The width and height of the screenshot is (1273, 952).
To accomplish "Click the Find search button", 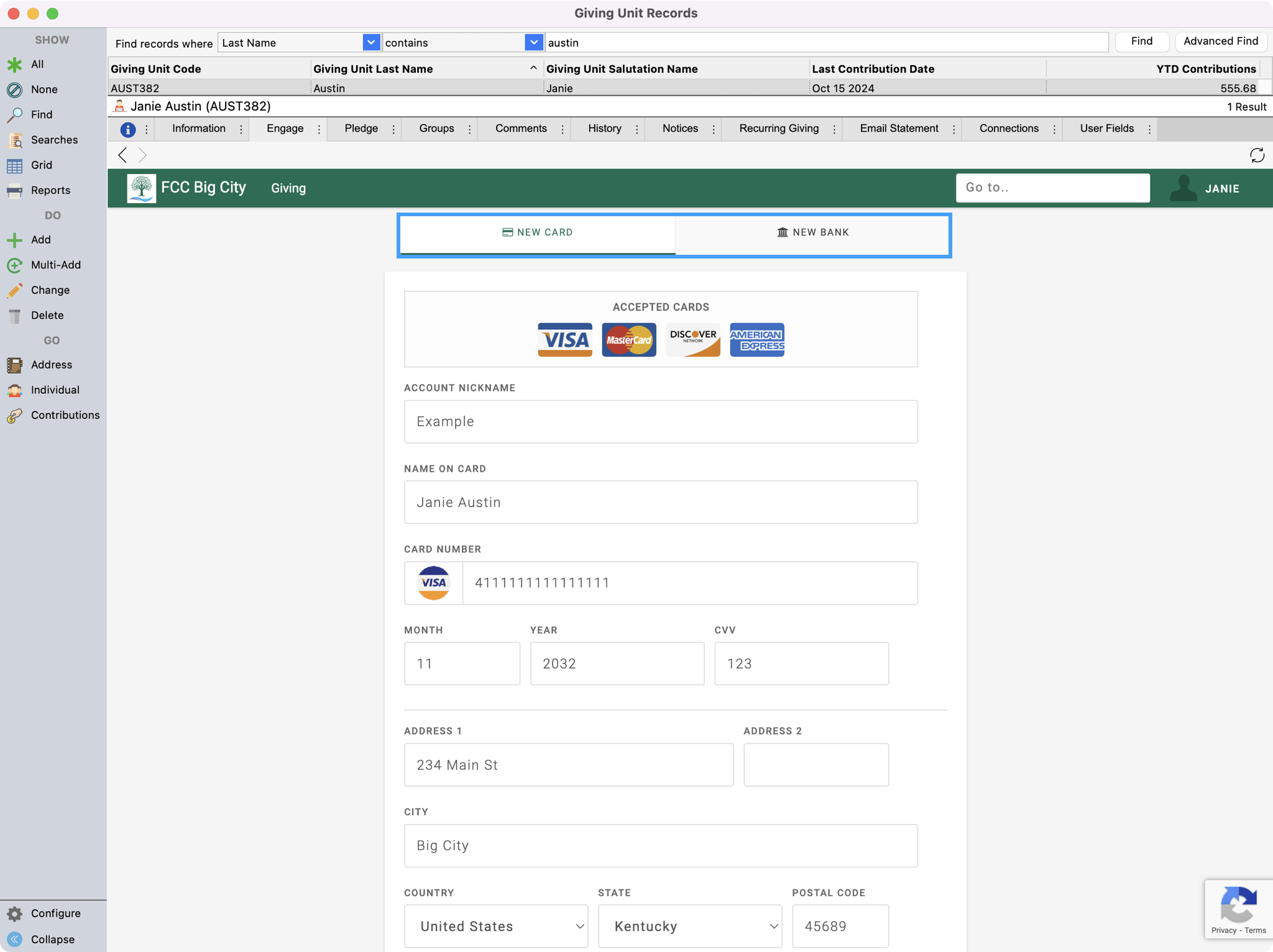I will click(x=1141, y=42).
